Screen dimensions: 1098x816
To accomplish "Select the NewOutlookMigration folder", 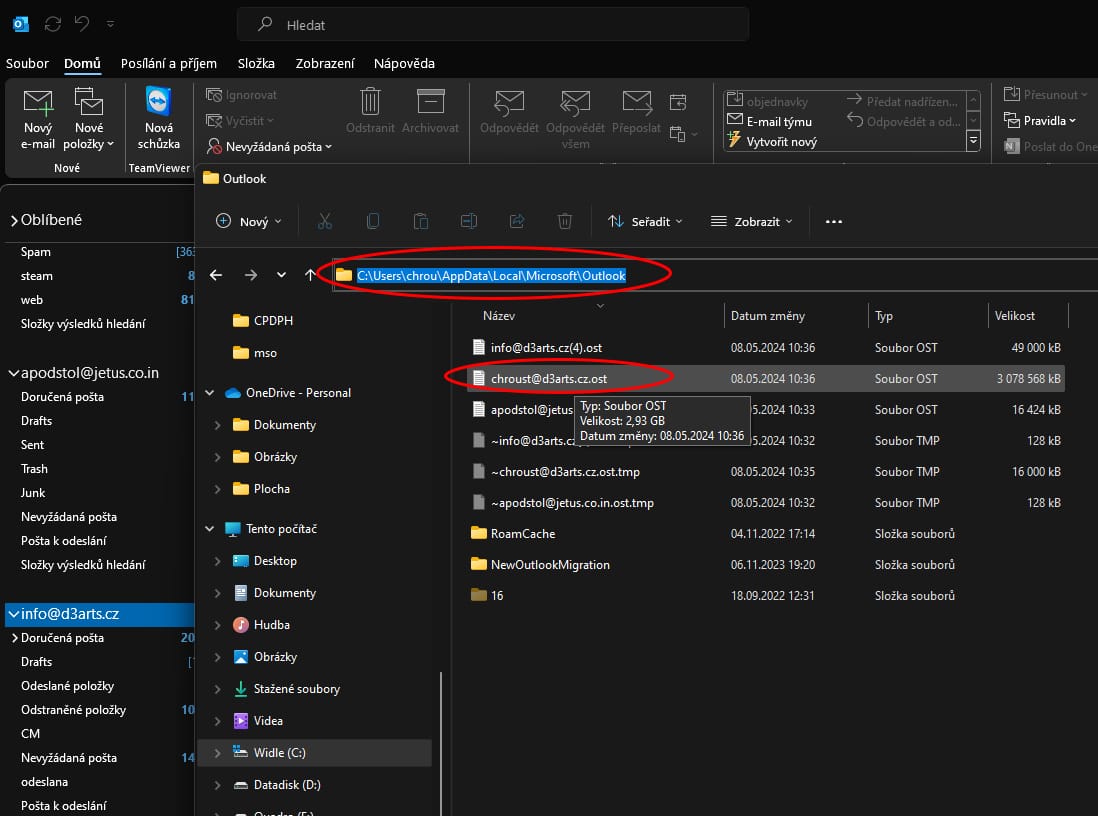I will (765, 565).
